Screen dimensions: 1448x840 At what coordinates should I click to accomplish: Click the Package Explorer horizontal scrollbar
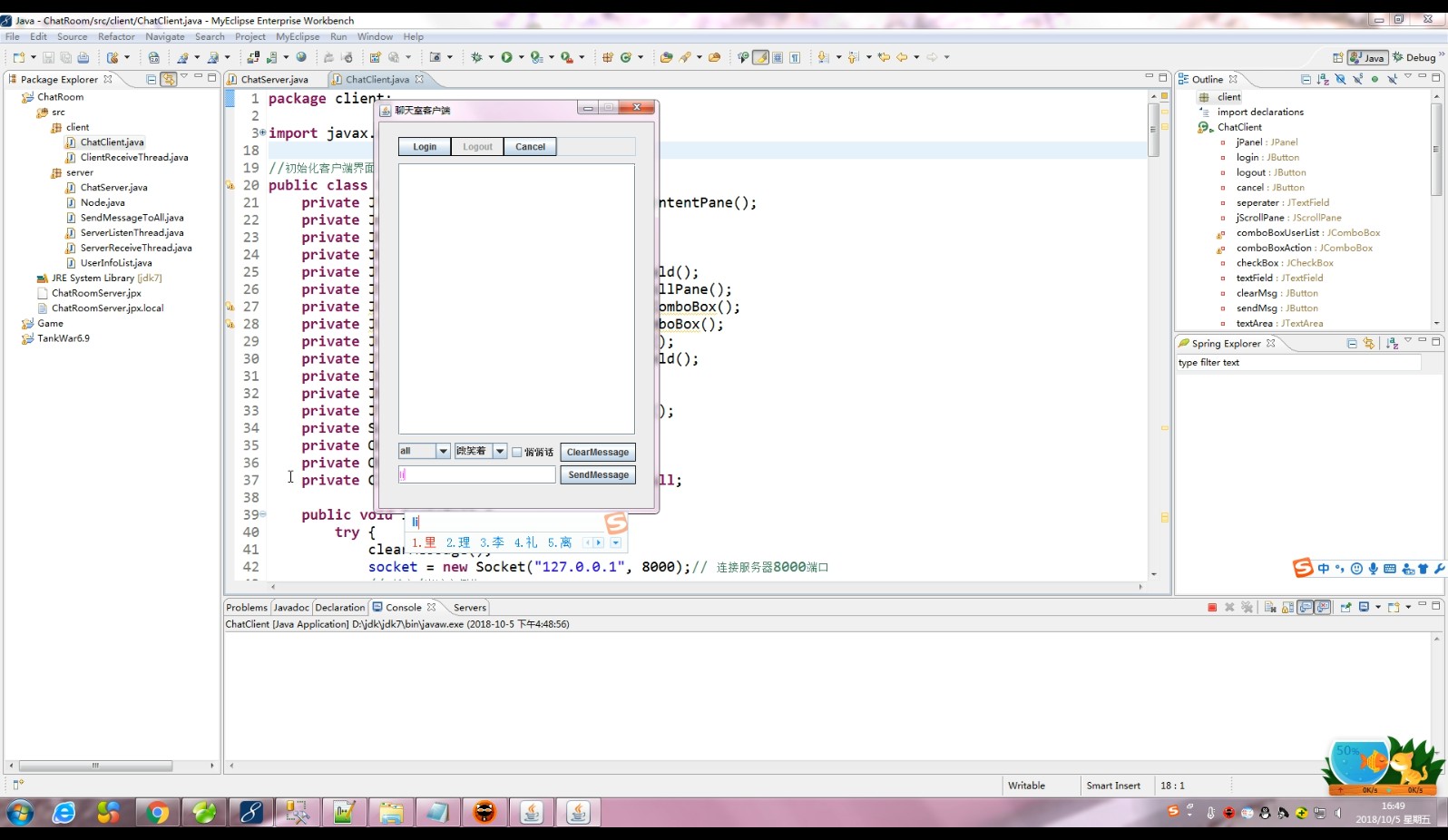coord(96,766)
